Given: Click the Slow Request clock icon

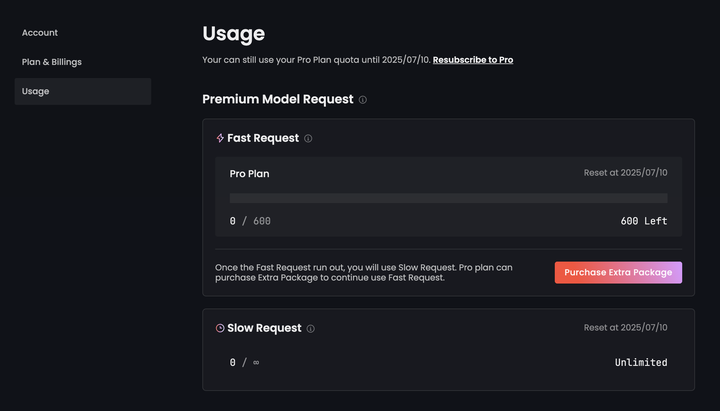Looking at the screenshot, I should tap(220, 328).
